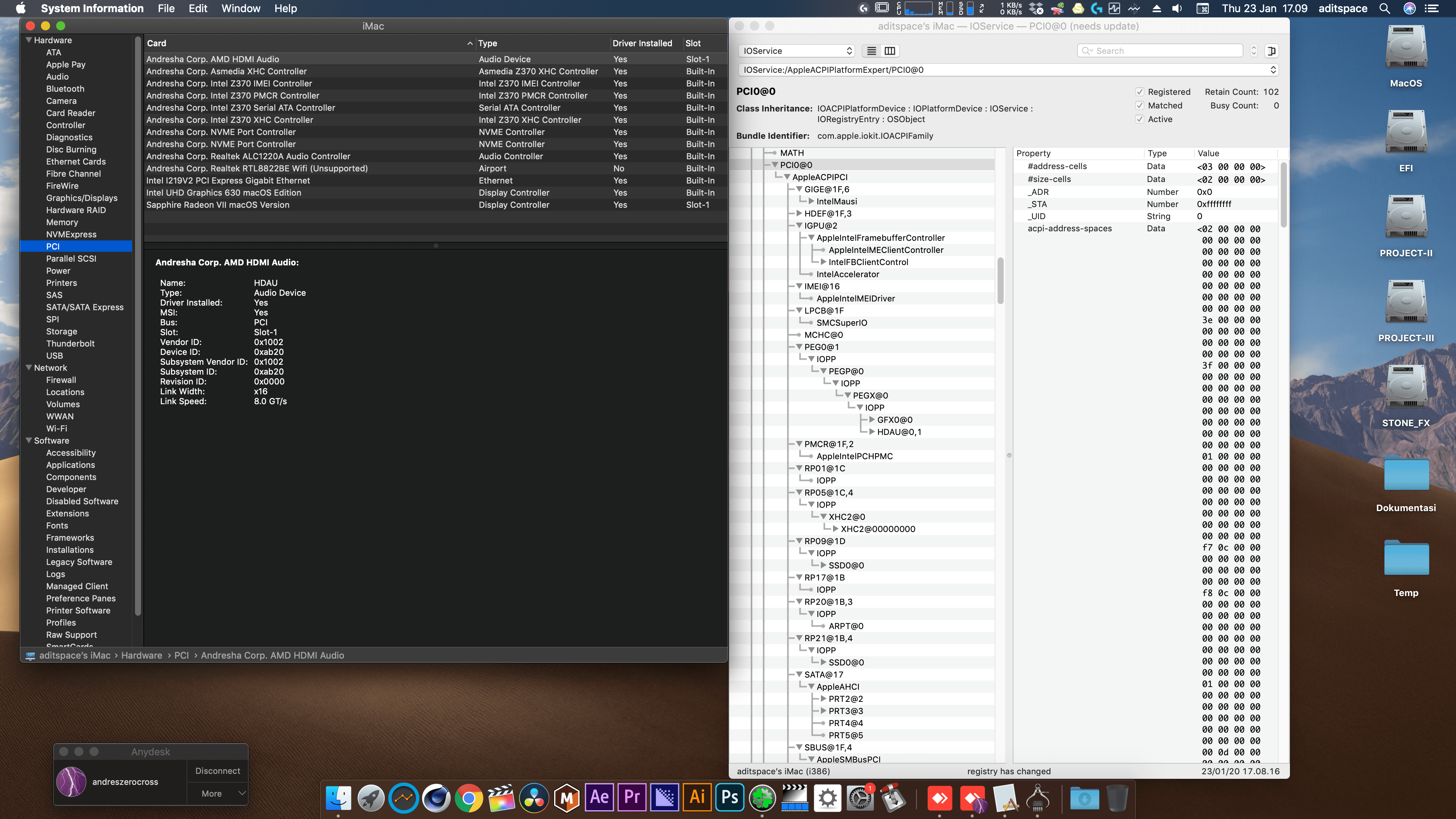Open the IOService path dropdown
Screen dimensions: 1456x819
pyautogui.click(x=1008, y=70)
